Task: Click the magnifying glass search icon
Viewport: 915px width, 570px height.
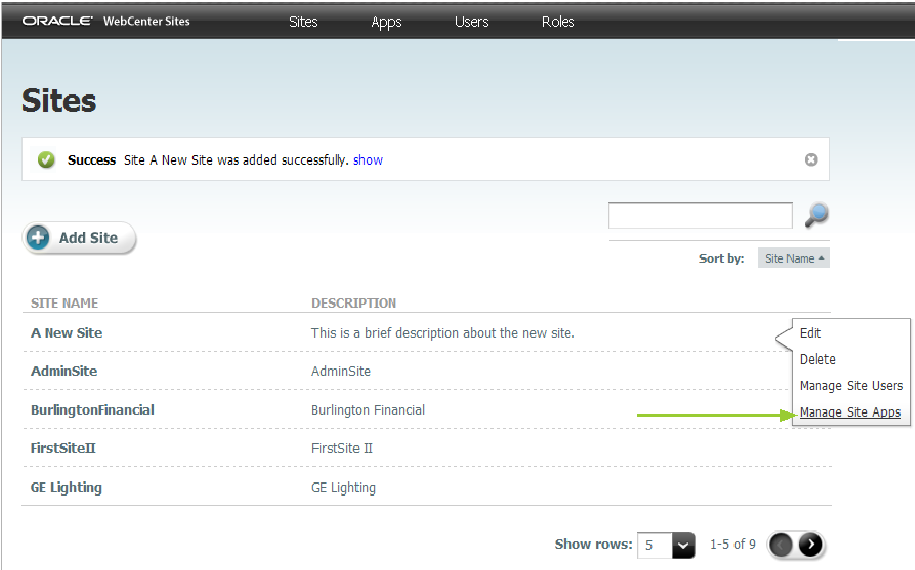Action: click(817, 215)
